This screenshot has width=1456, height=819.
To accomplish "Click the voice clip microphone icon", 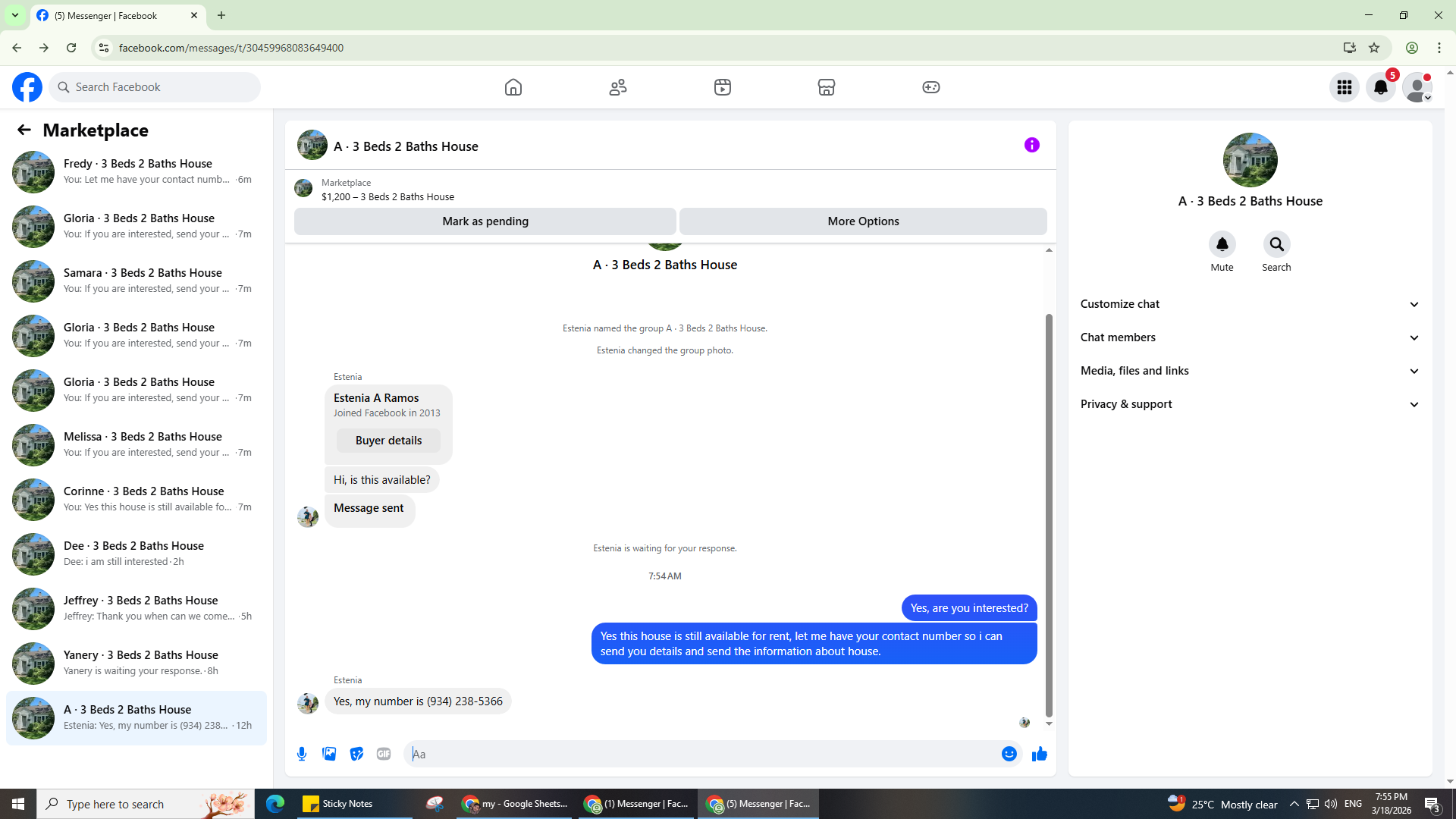I will click(x=302, y=754).
